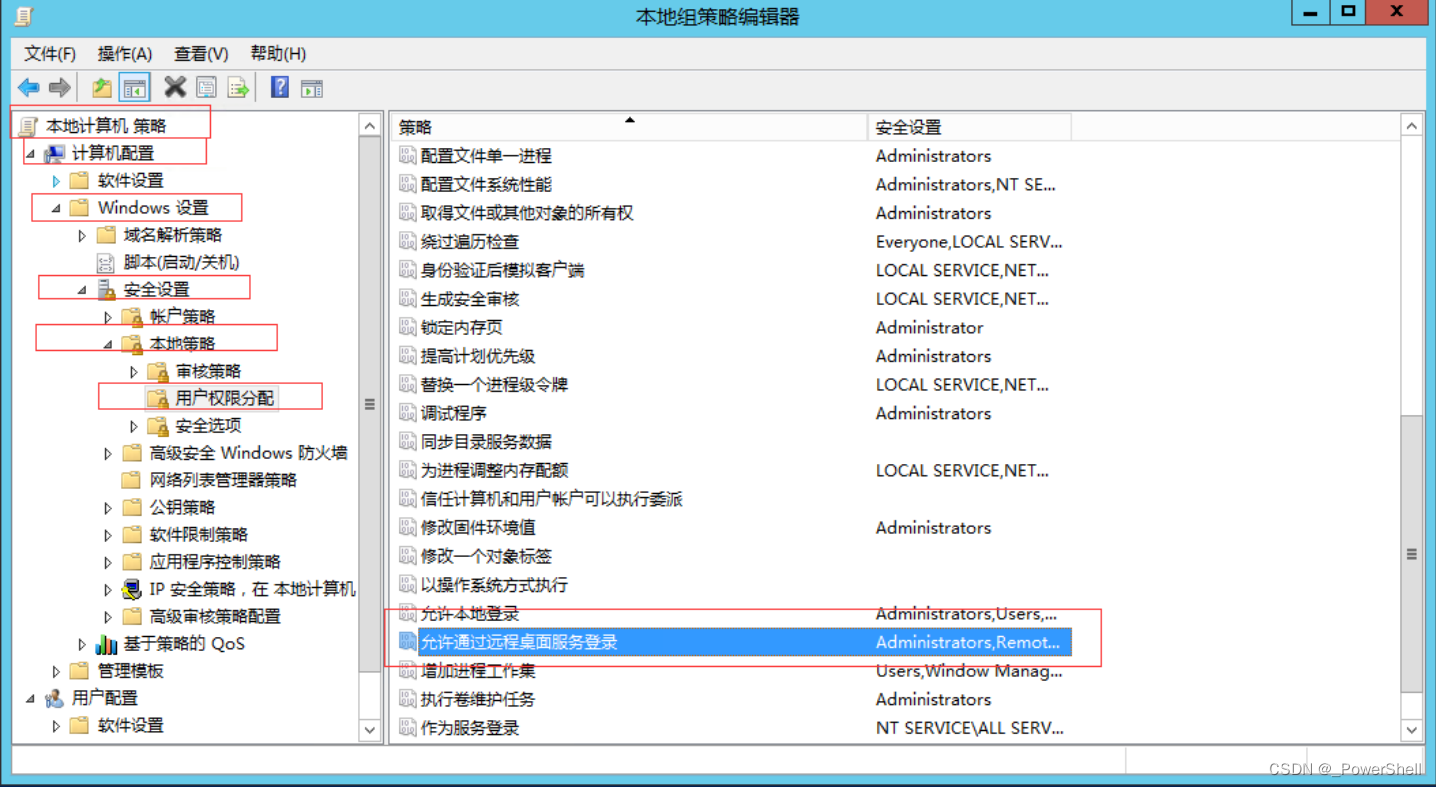Image resolution: width=1436 pixels, height=787 pixels.
Task: Click the policy list scrollbar thumb
Action: coord(1412,554)
